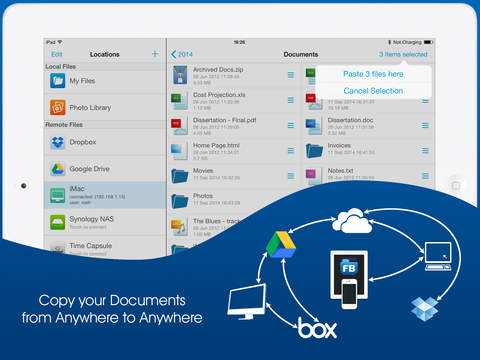Add a new location with plus icon
The image size is (480, 360).
[x=155, y=54]
